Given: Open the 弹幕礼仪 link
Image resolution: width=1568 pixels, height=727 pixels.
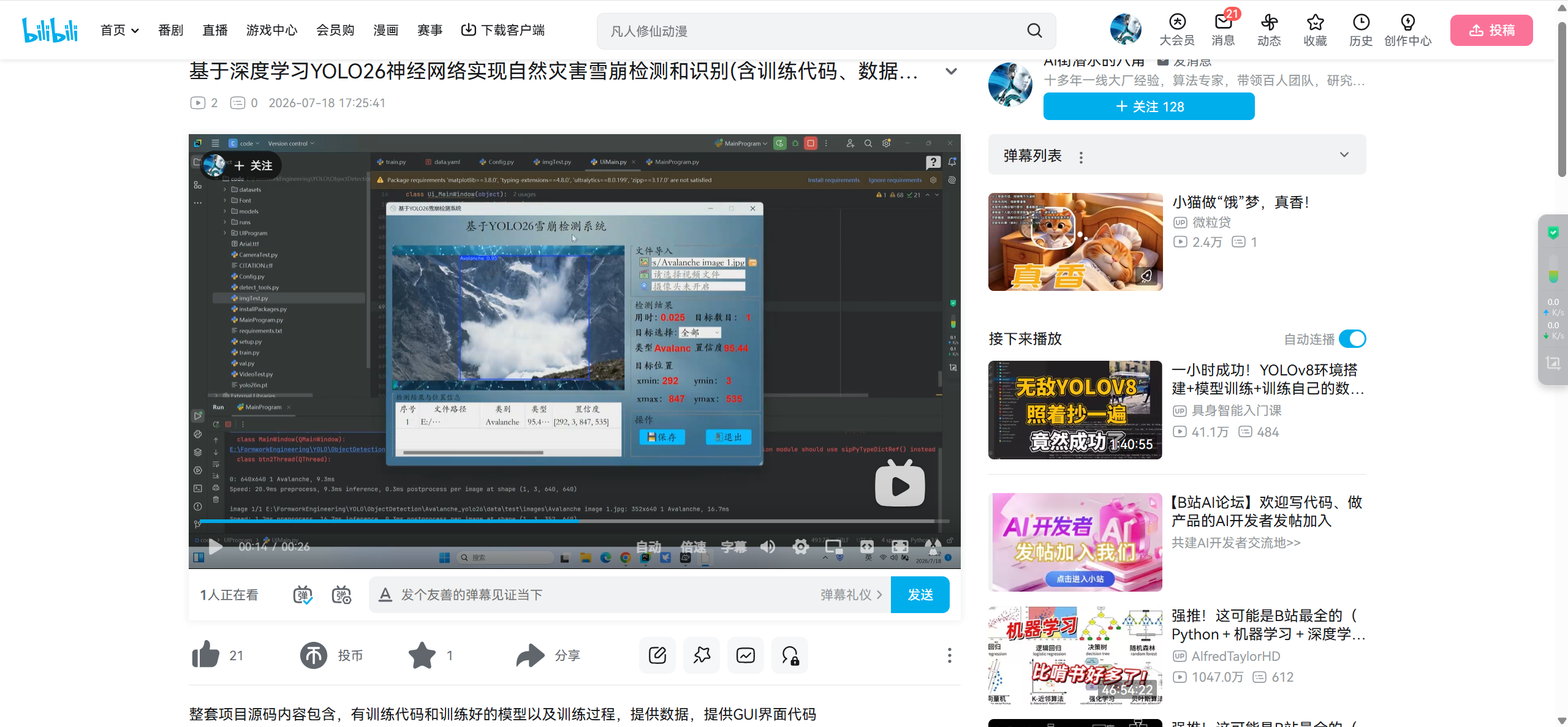Looking at the screenshot, I should 852,595.
